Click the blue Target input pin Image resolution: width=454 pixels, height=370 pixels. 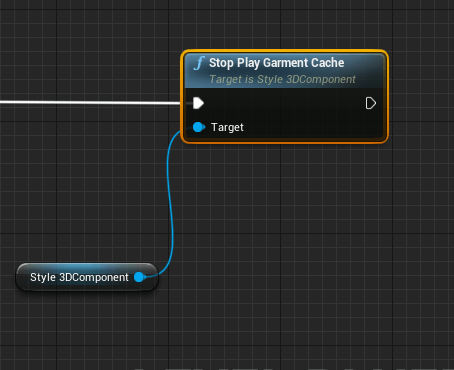coord(199,127)
